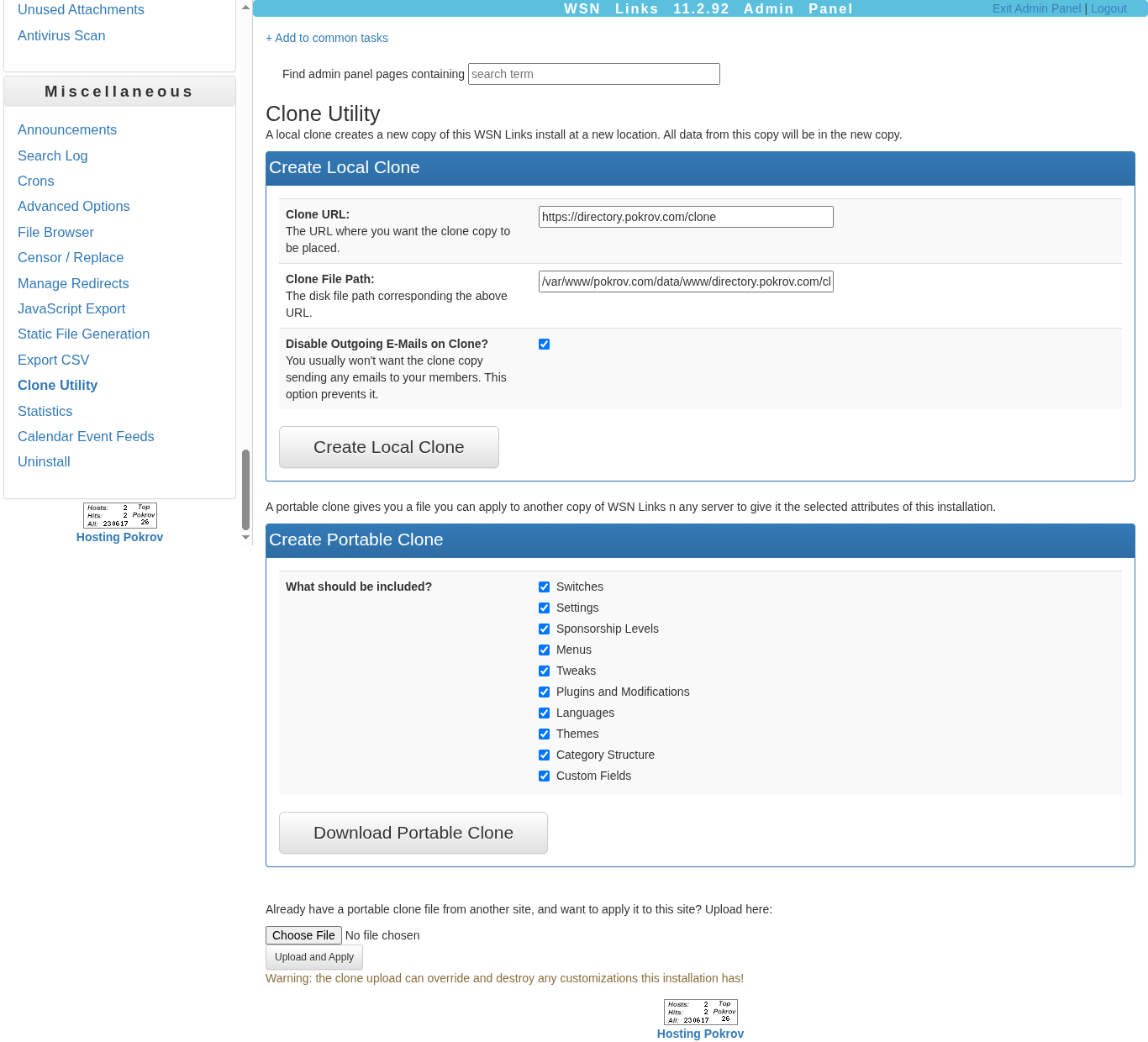
Task: Click the sidebar hit counter image
Action: (119, 515)
